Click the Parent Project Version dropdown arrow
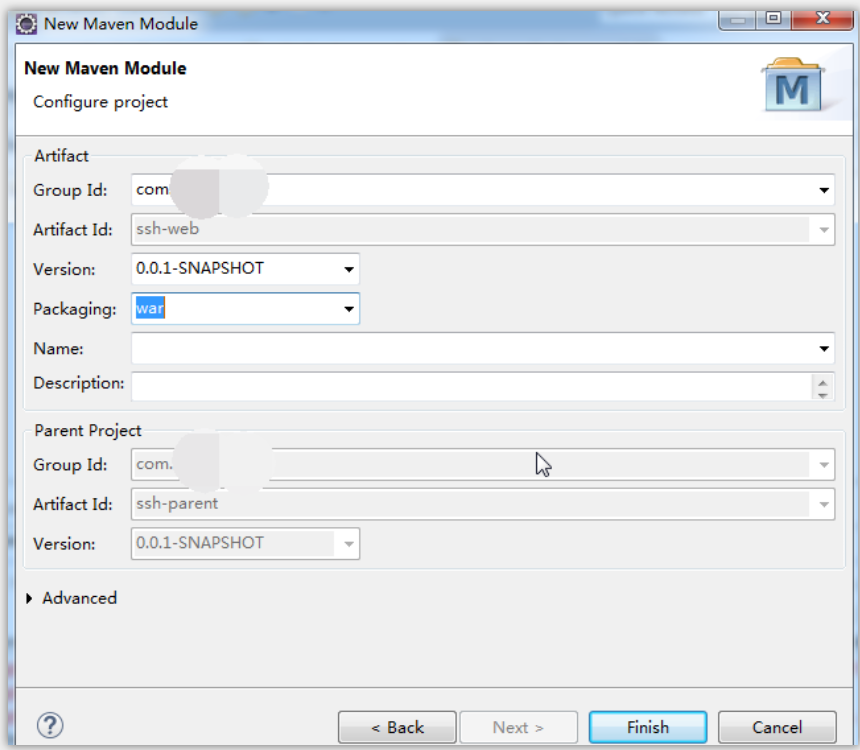The height and width of the screenshot is (750, 860). pyautogui.click(x=349, y=544)
